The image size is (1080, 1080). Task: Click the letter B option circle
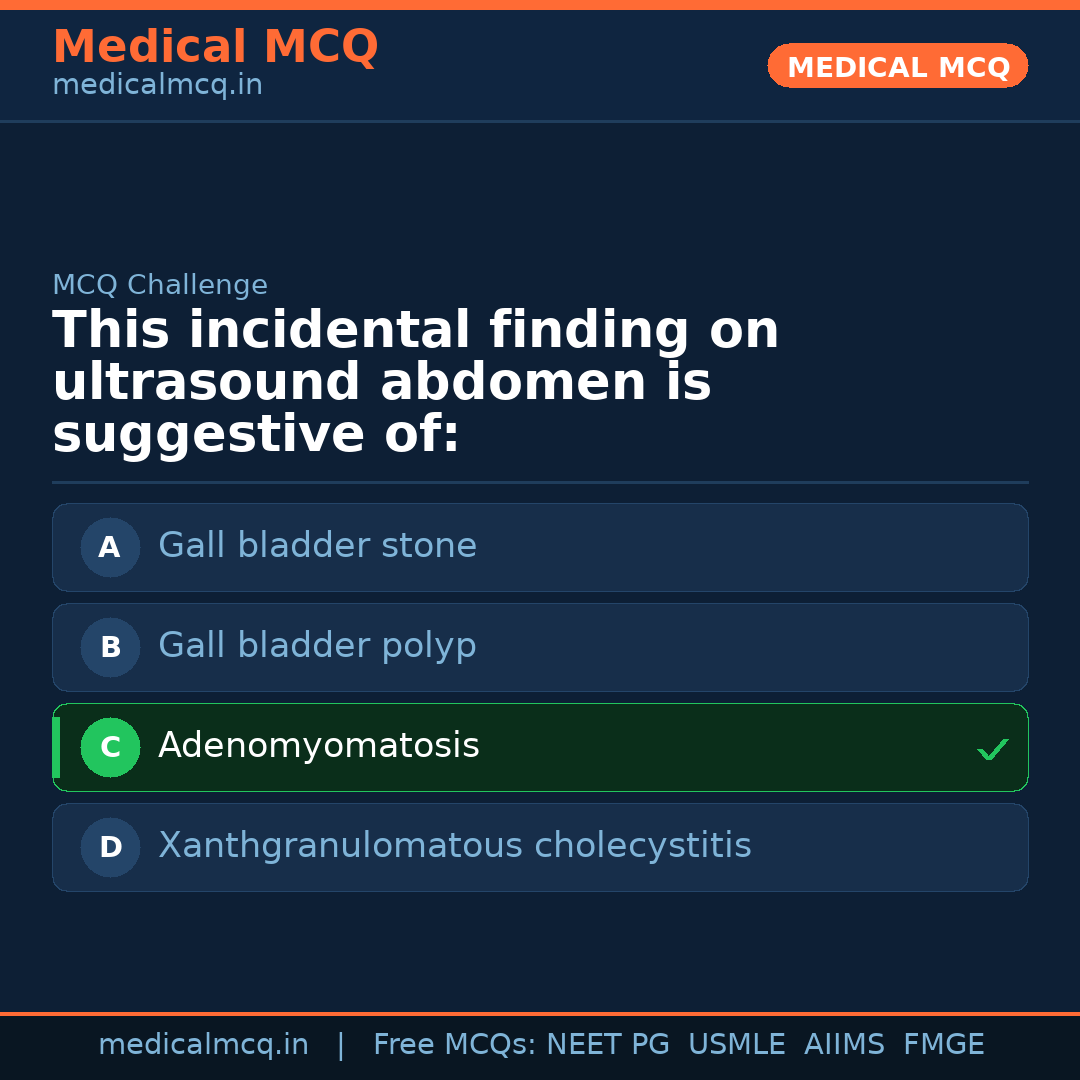point(110,647)
